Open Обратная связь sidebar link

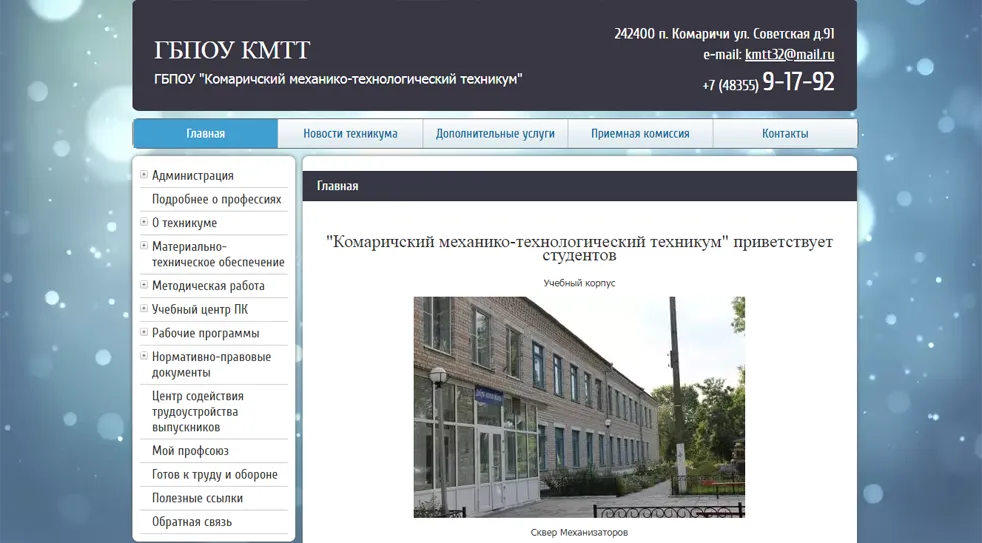tap(192, 522)
